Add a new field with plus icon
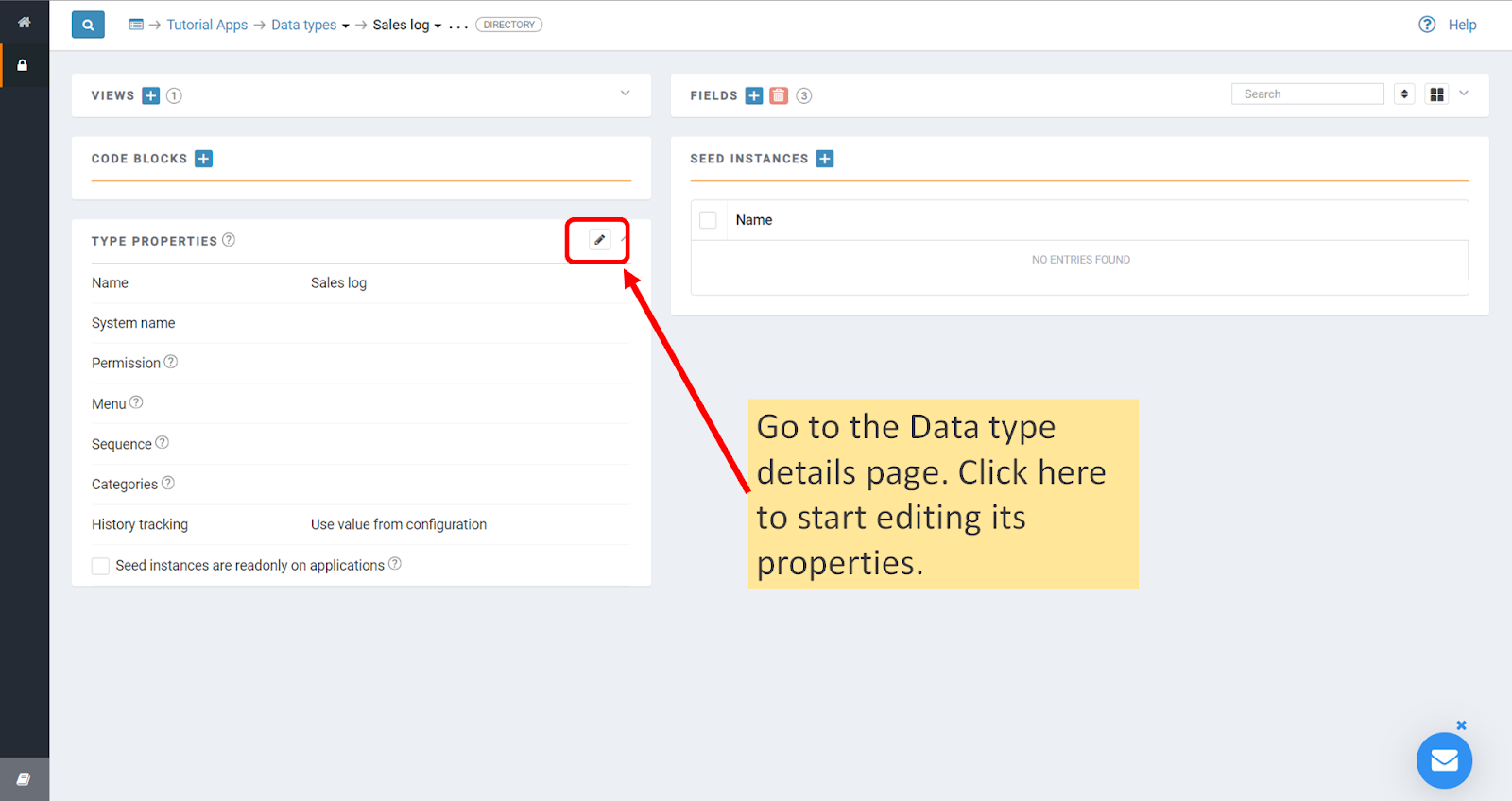Image resolution: width=1512 pixels, height=801 pixels. tap(754, 95)
